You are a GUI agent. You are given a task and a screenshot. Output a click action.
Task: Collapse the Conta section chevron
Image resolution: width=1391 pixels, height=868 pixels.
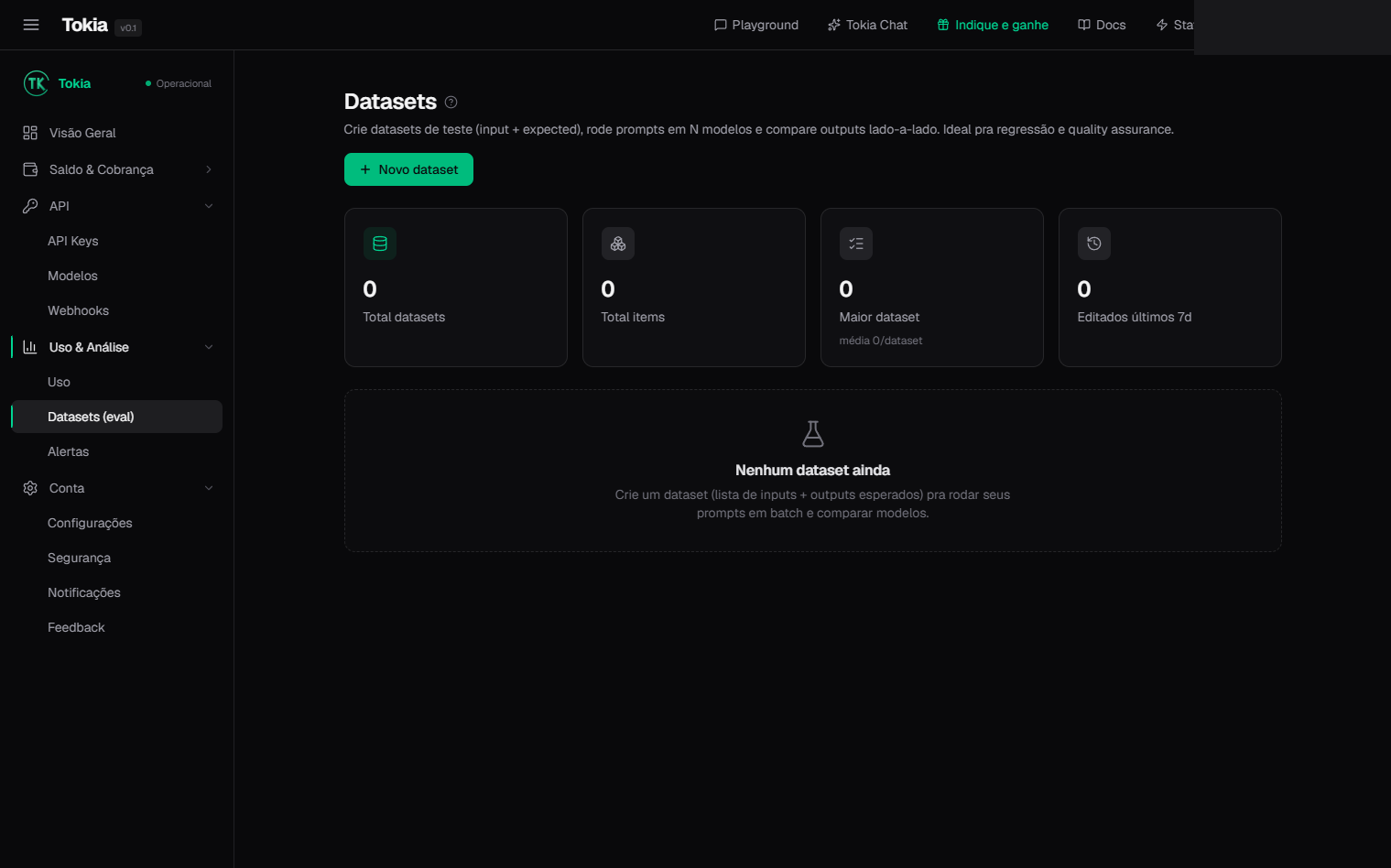[209, 488]
